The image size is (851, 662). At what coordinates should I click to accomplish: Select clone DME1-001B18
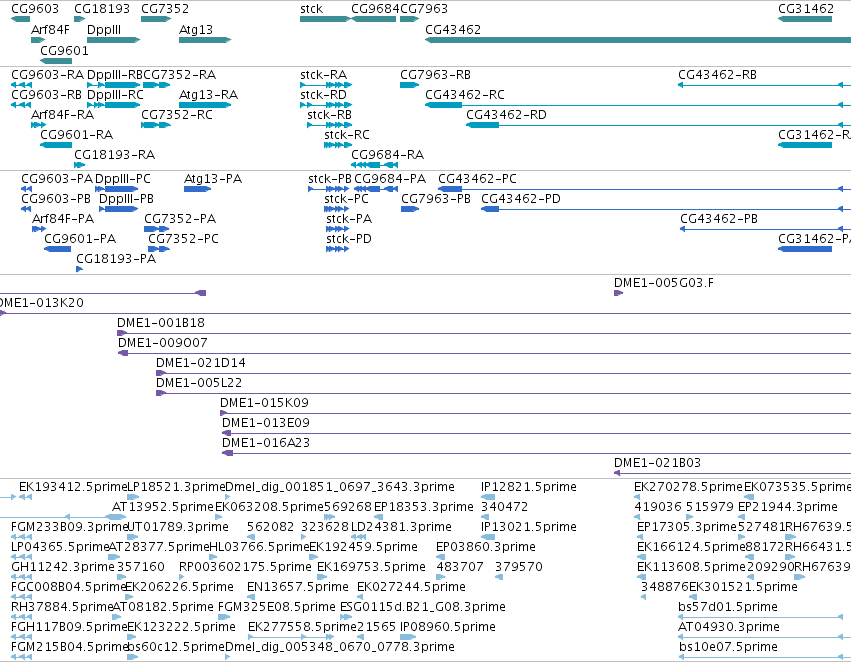click(x=484, y=333)
